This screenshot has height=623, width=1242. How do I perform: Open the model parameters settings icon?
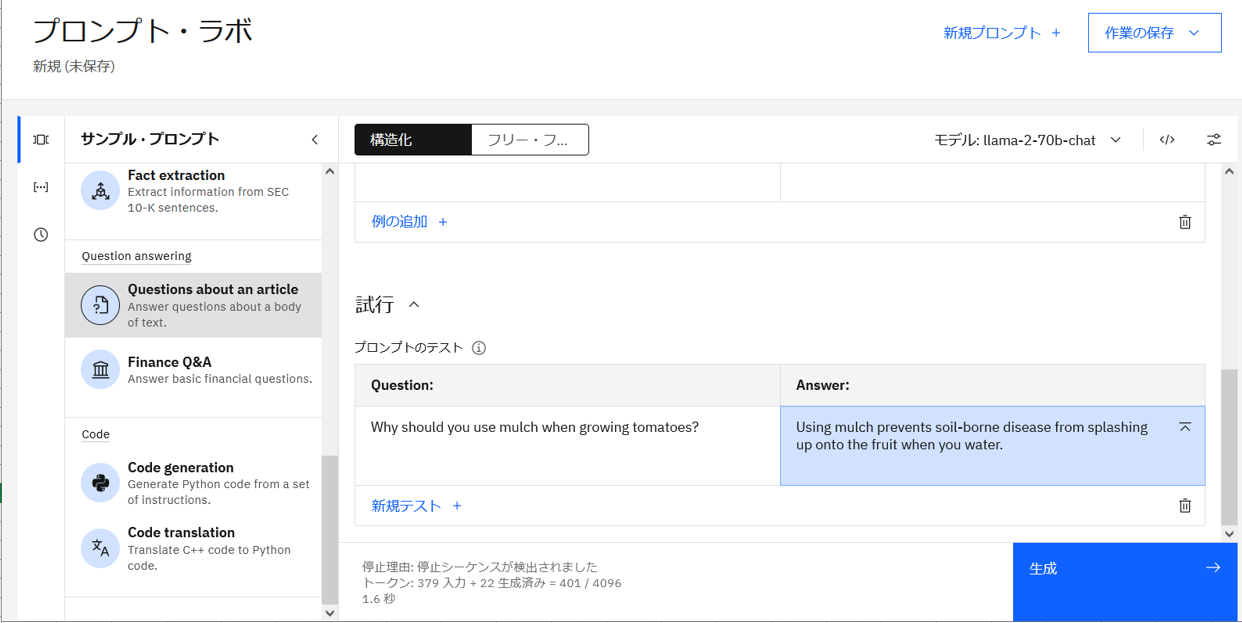pyautogui.click(x=1214, y=140)
